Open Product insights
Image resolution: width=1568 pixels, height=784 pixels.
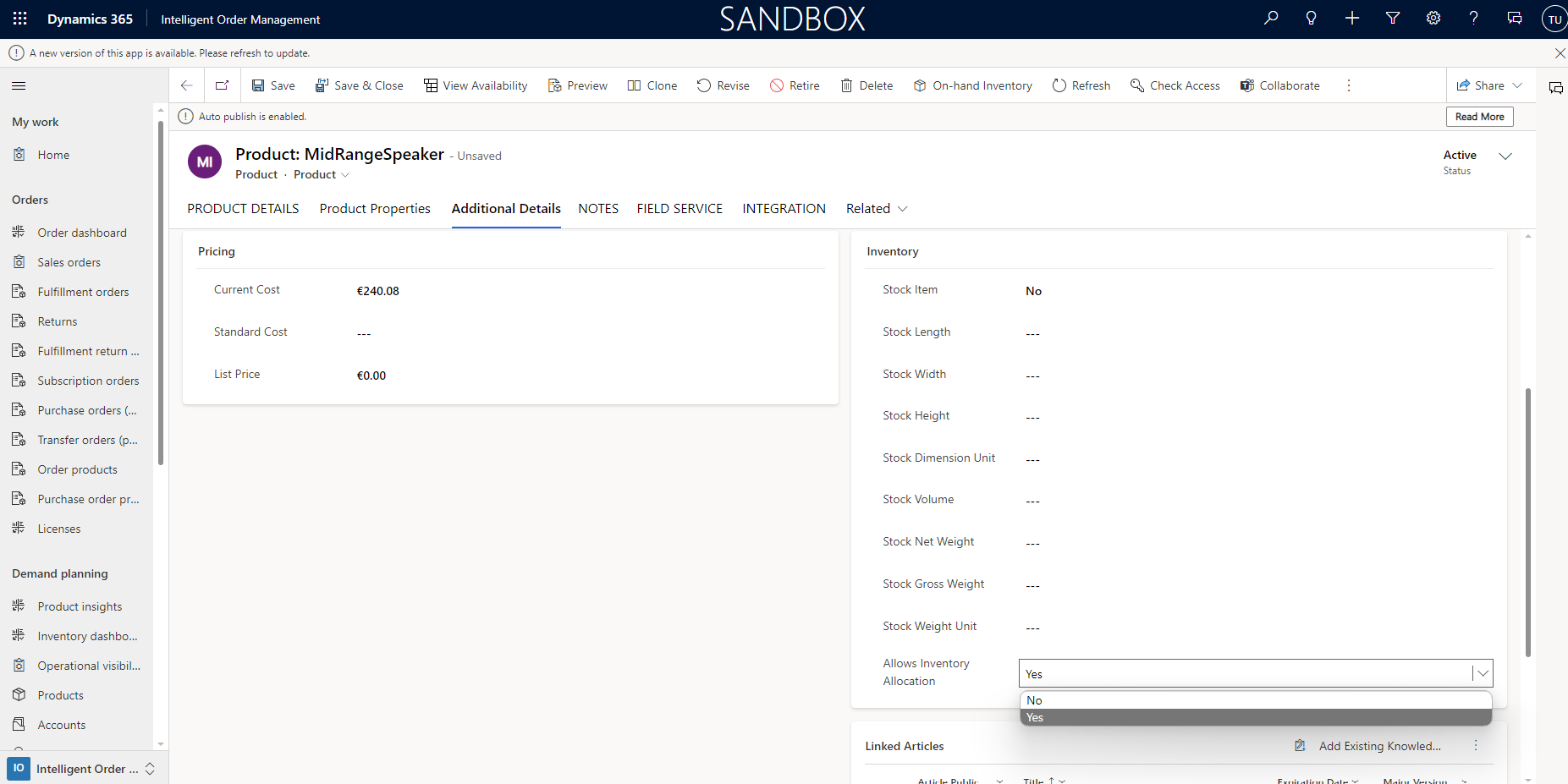(x=78, y=606)
